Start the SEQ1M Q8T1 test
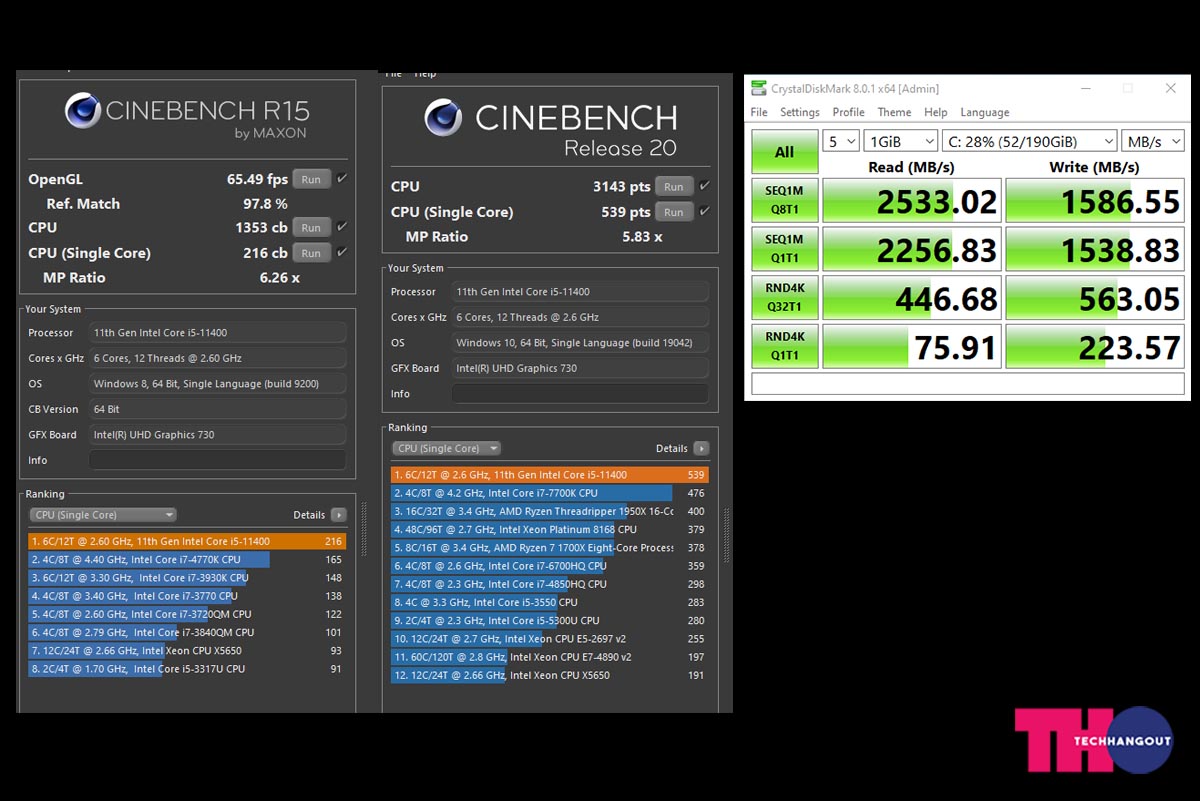 click(784, 200)
